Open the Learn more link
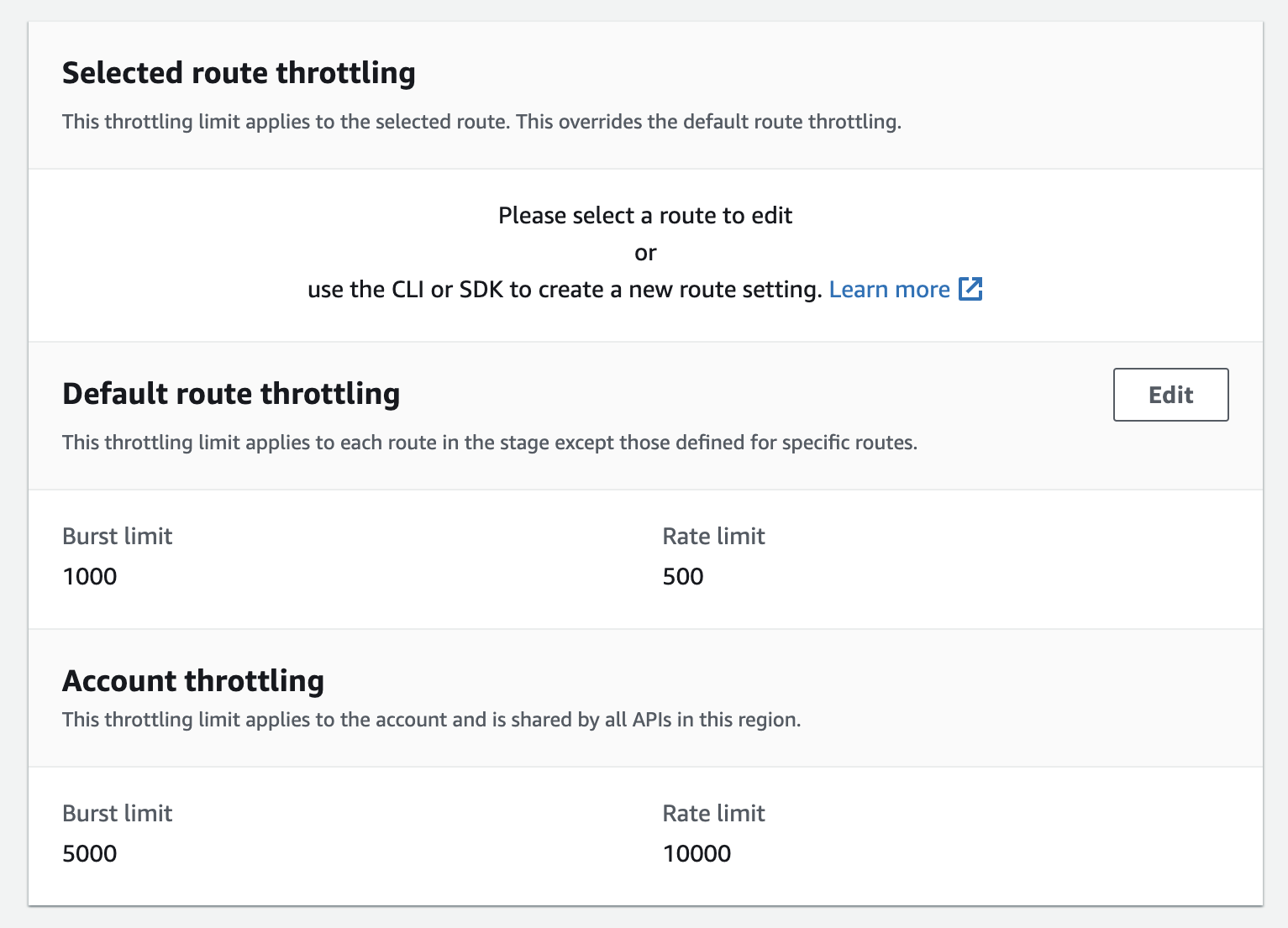 (x=889, y=290)
